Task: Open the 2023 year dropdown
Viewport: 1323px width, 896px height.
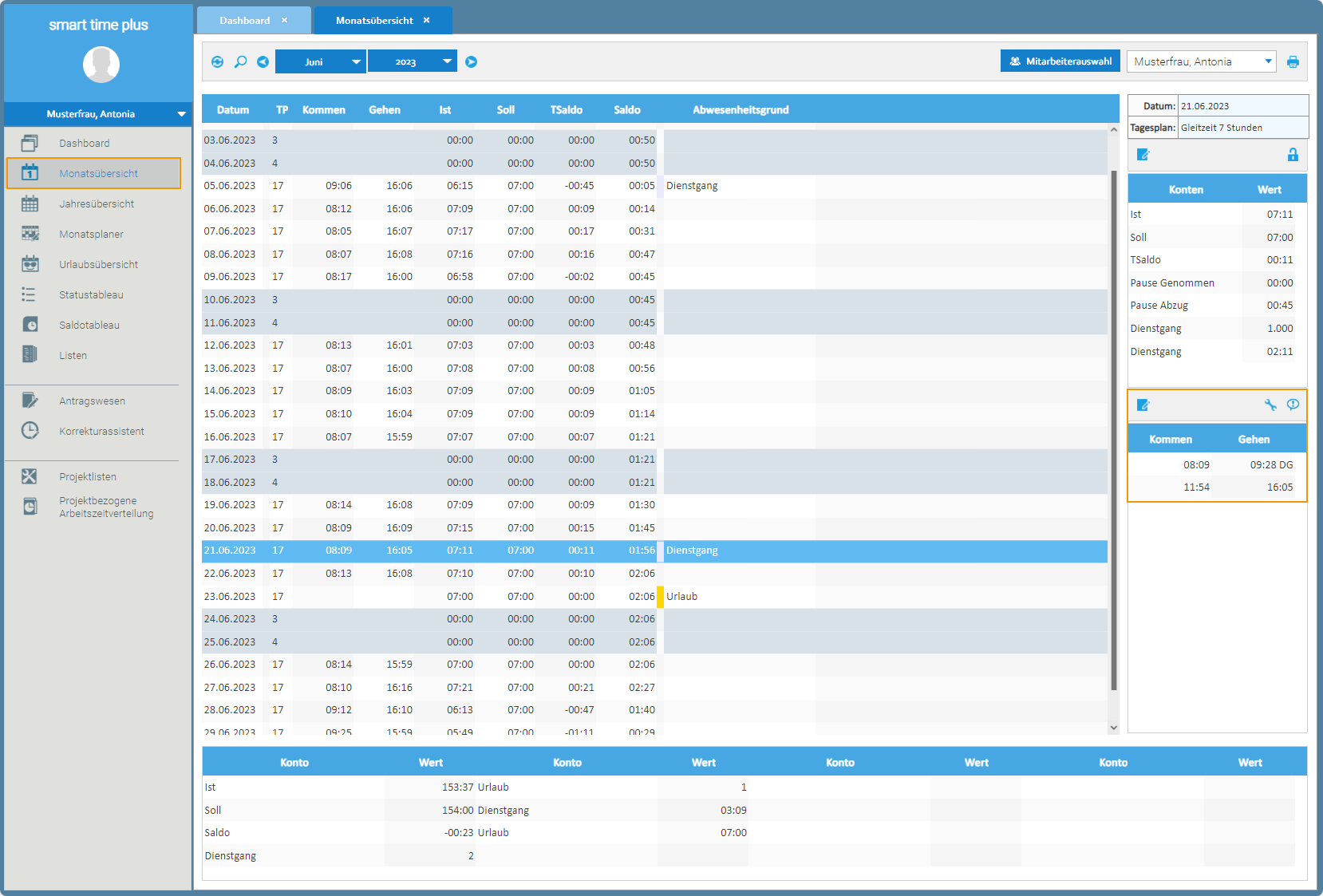Action: (413, 61)
